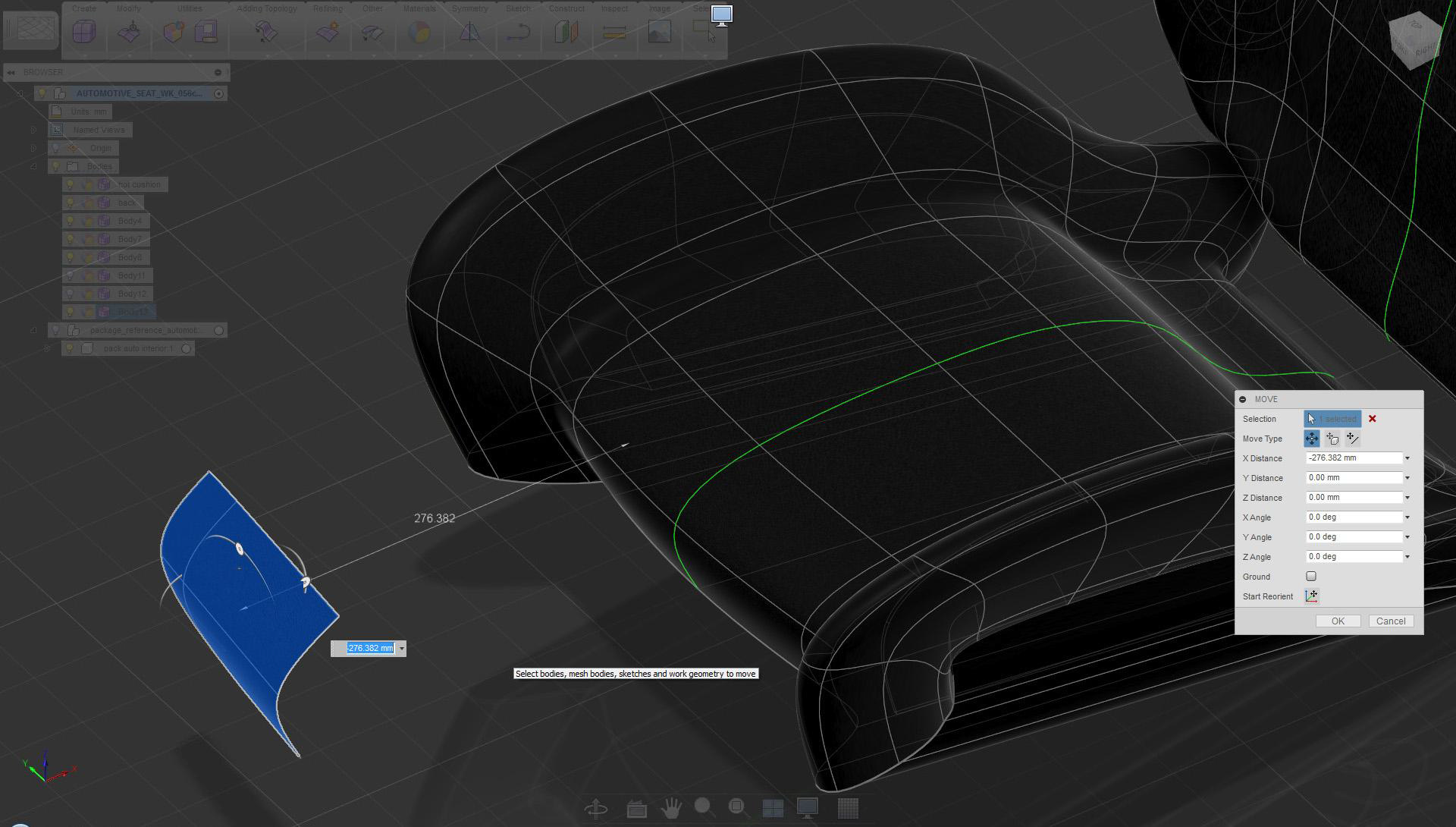Toggle visibility bulb of the Bodies folder
This screenshot has width=1456, height=827.
click(x=55, y=166)
